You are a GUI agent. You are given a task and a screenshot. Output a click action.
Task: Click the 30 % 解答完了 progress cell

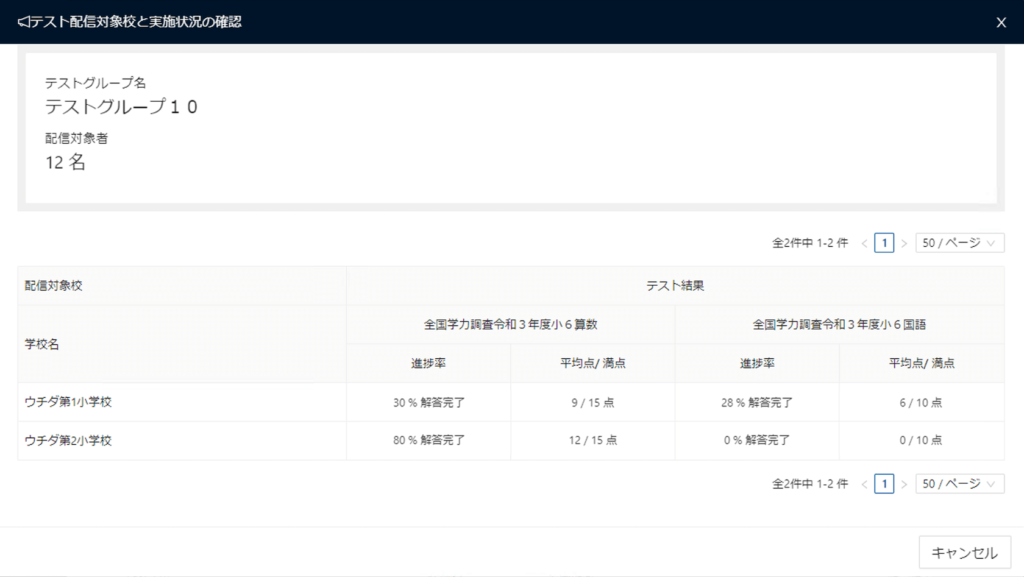[x=429, y=402]
